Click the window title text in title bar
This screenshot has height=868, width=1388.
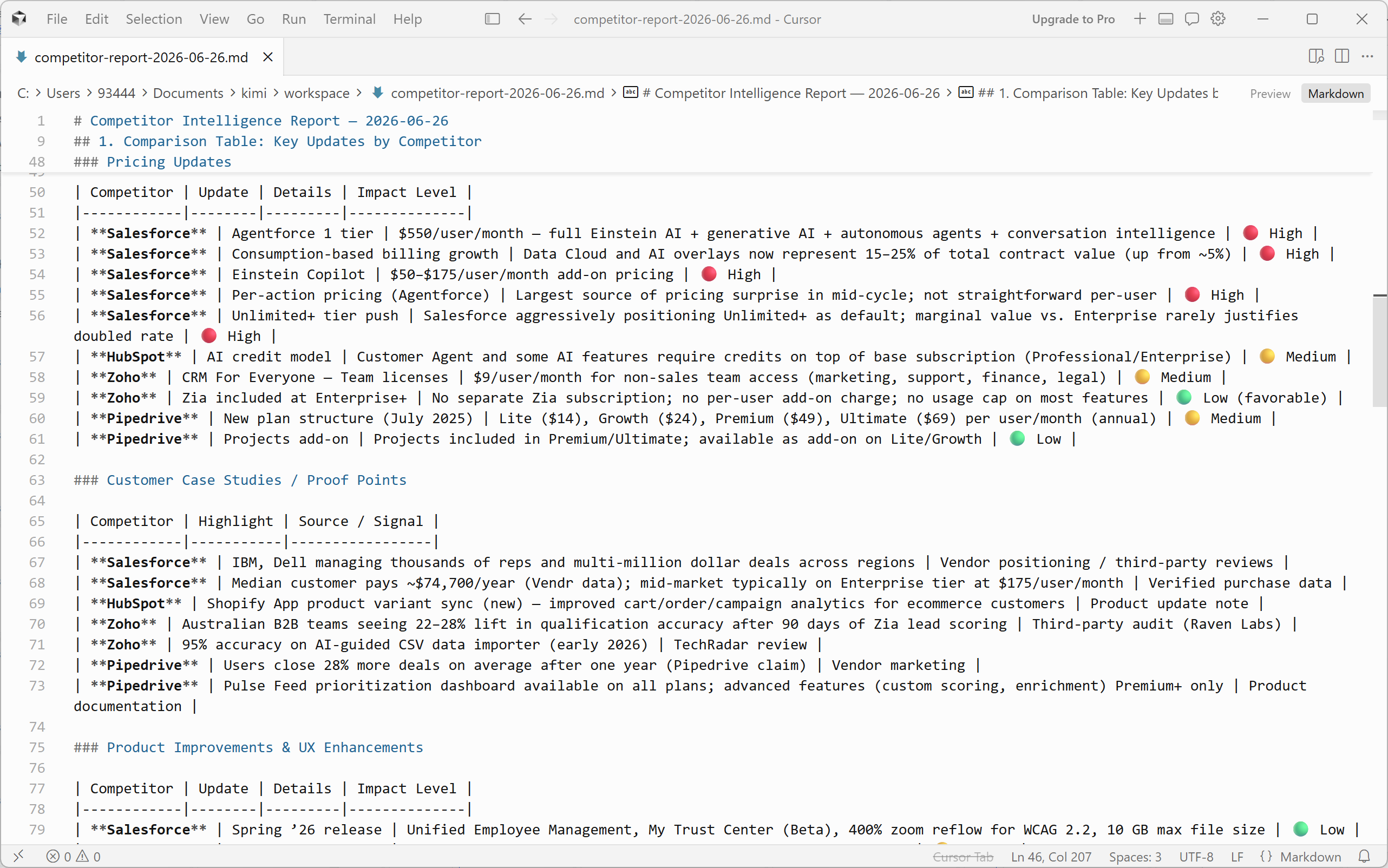point(697,19)
